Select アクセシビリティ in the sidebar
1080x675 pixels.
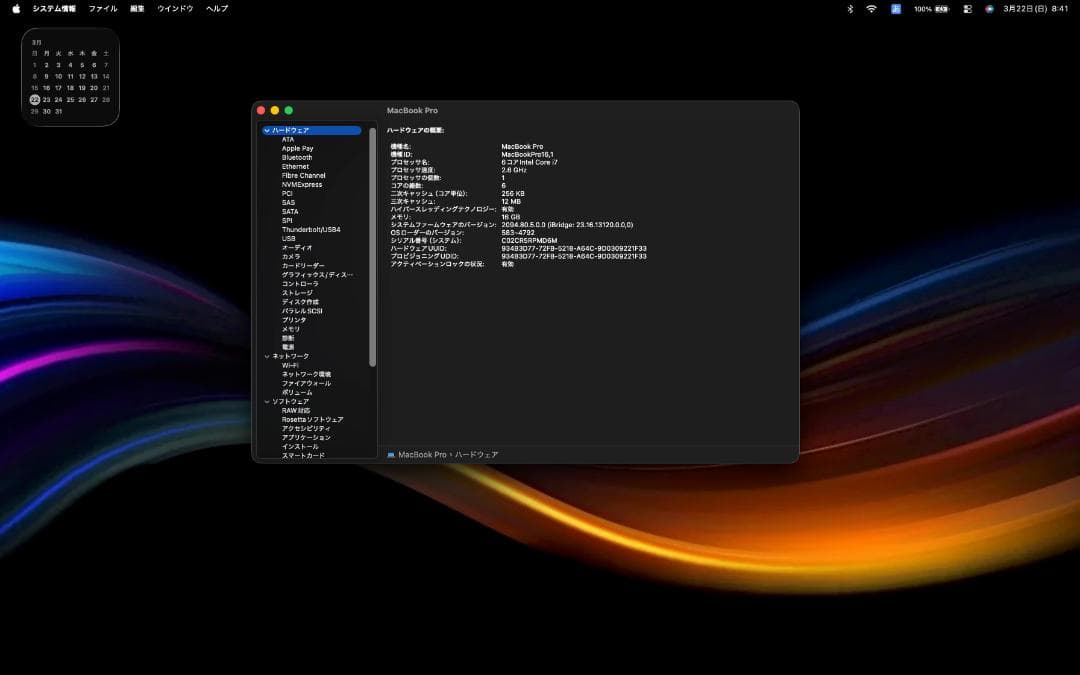pos(307,428)
